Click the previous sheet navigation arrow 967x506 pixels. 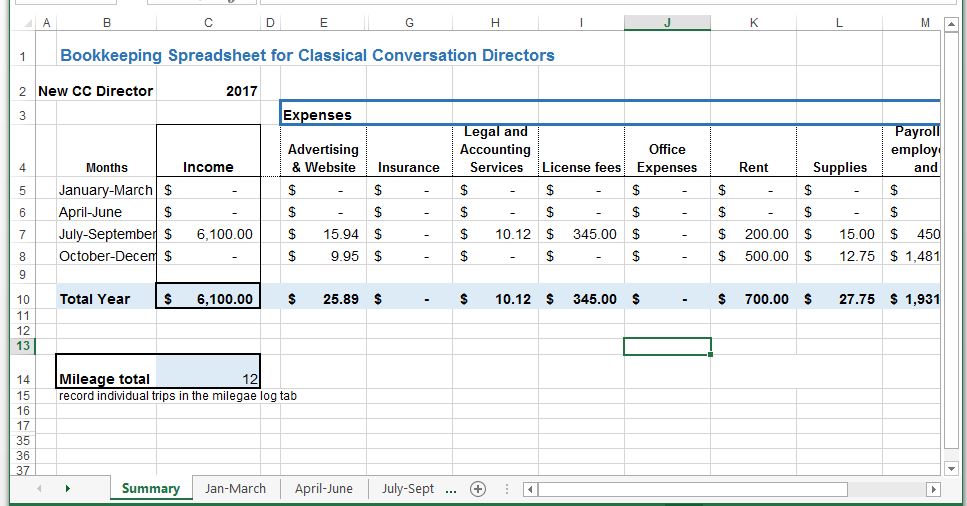39,489
